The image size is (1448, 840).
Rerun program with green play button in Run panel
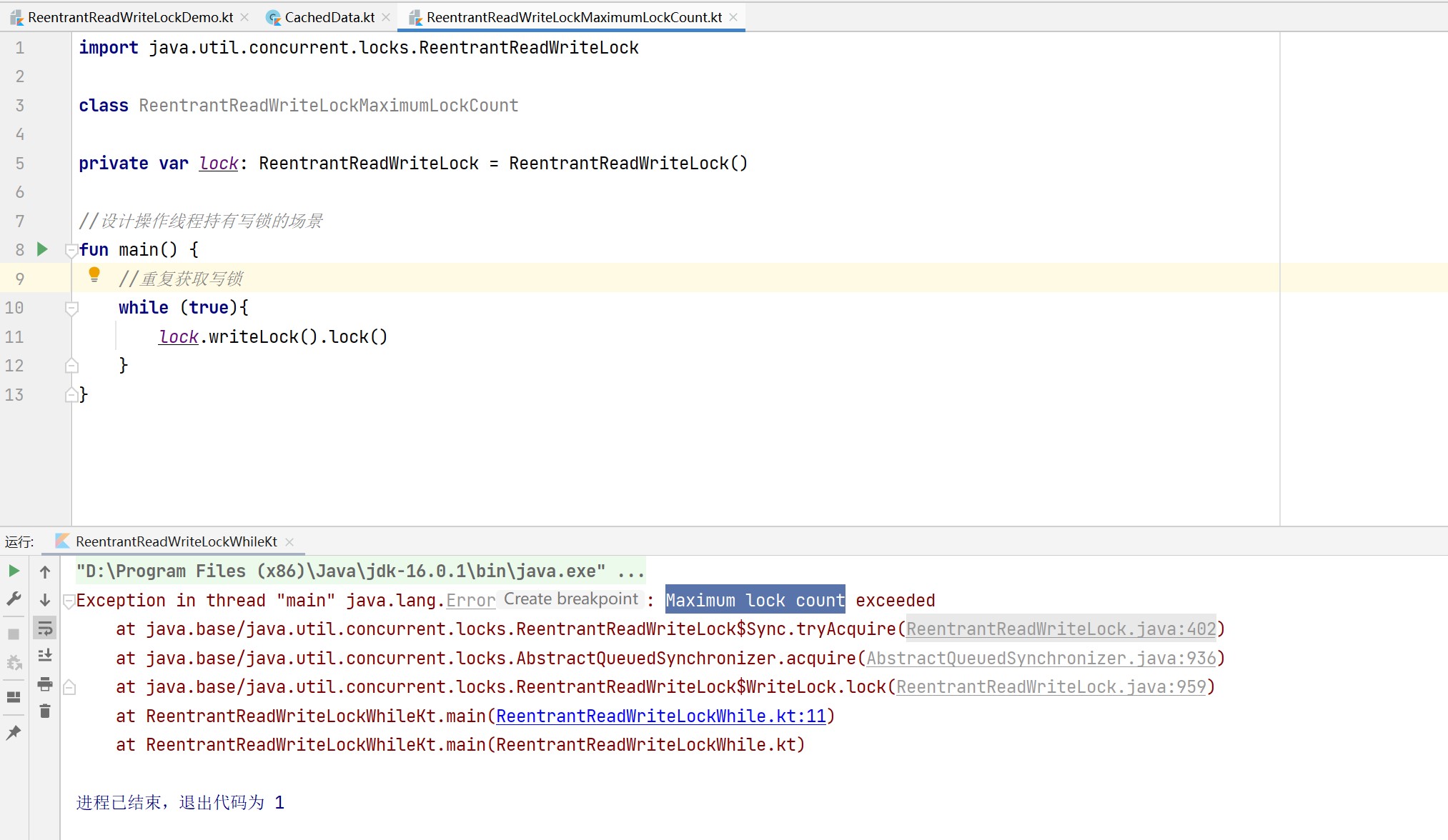(14, 571)
